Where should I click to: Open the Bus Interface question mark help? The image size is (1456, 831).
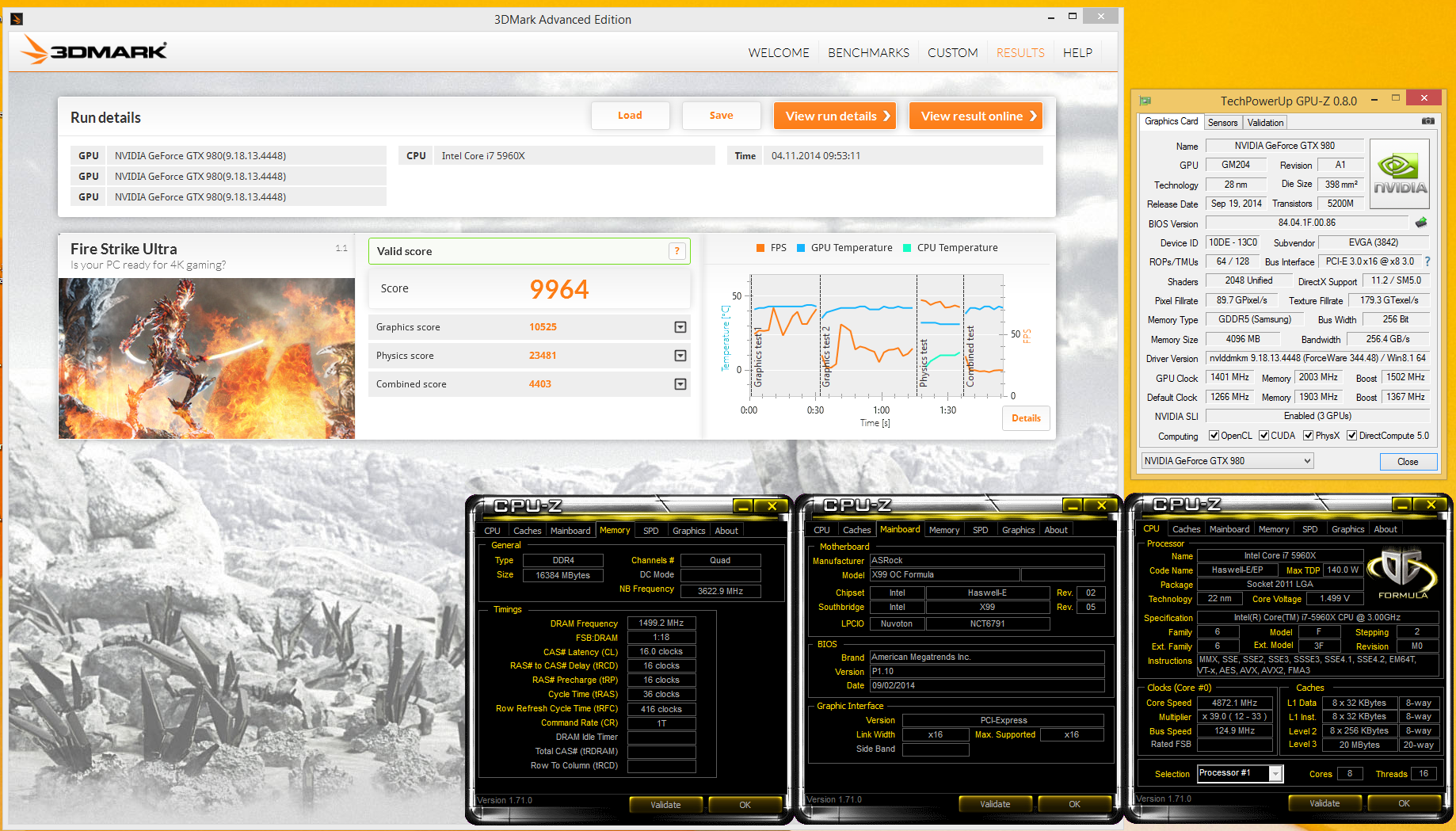[1427, 261]
